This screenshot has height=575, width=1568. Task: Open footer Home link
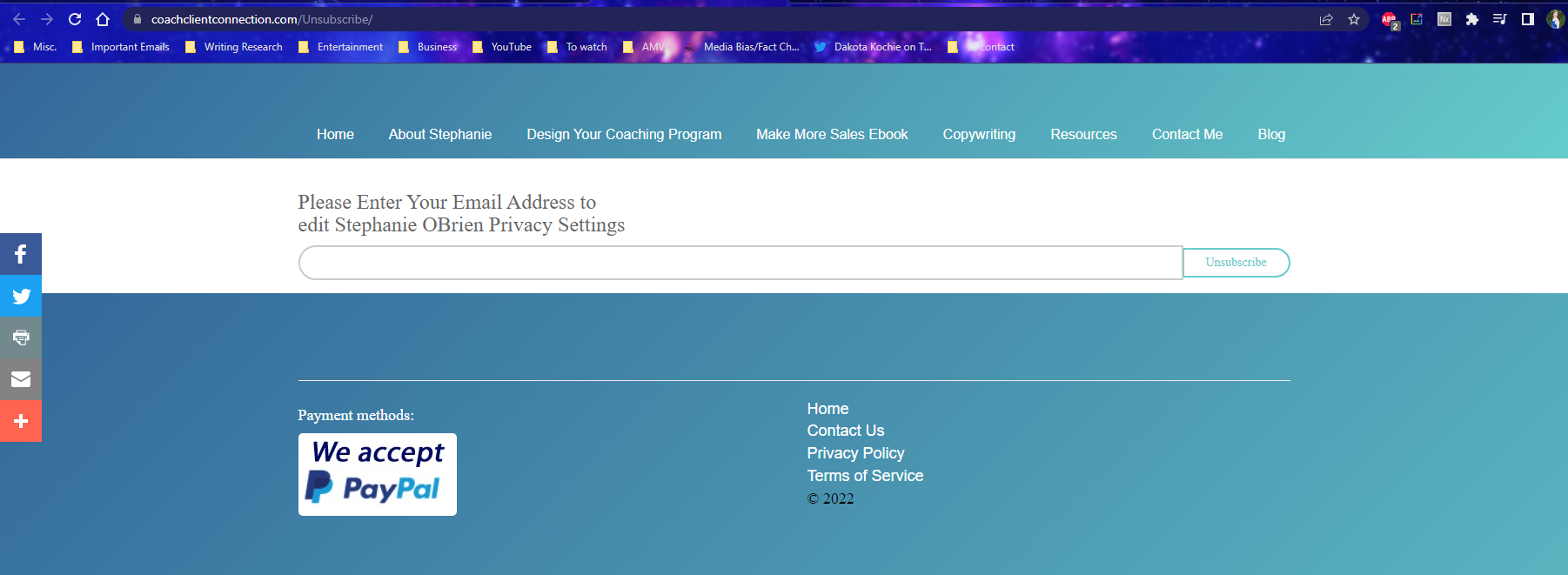(x=828, y=409)
